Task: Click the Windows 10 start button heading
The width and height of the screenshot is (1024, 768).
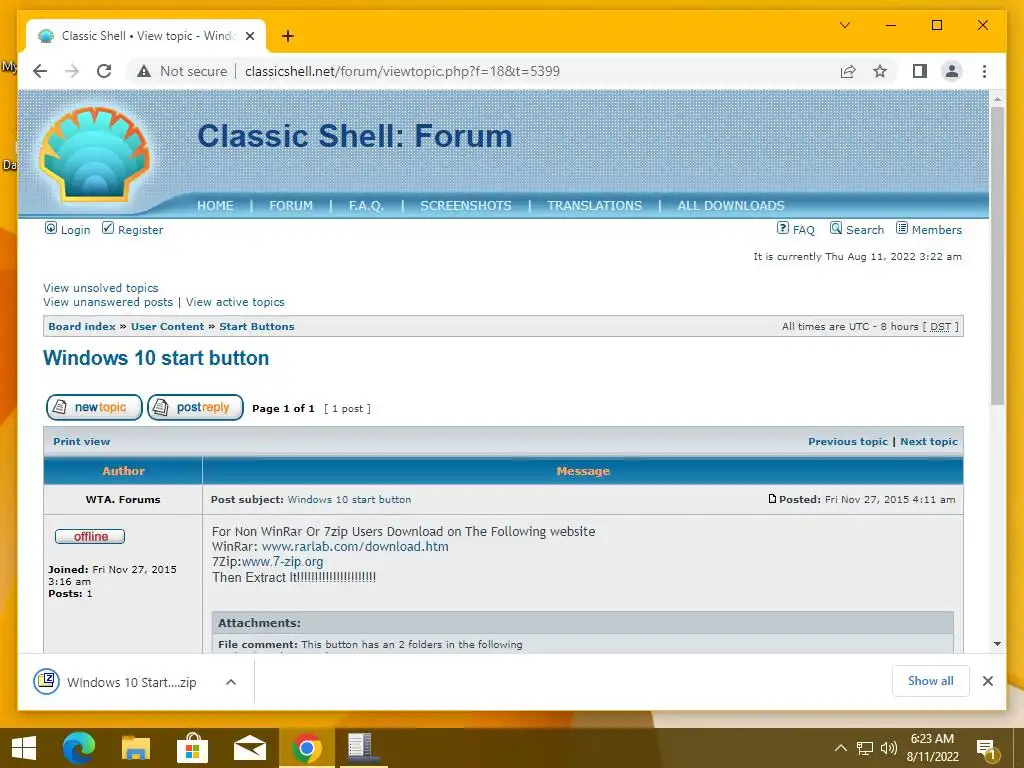Action: (156, 358)
